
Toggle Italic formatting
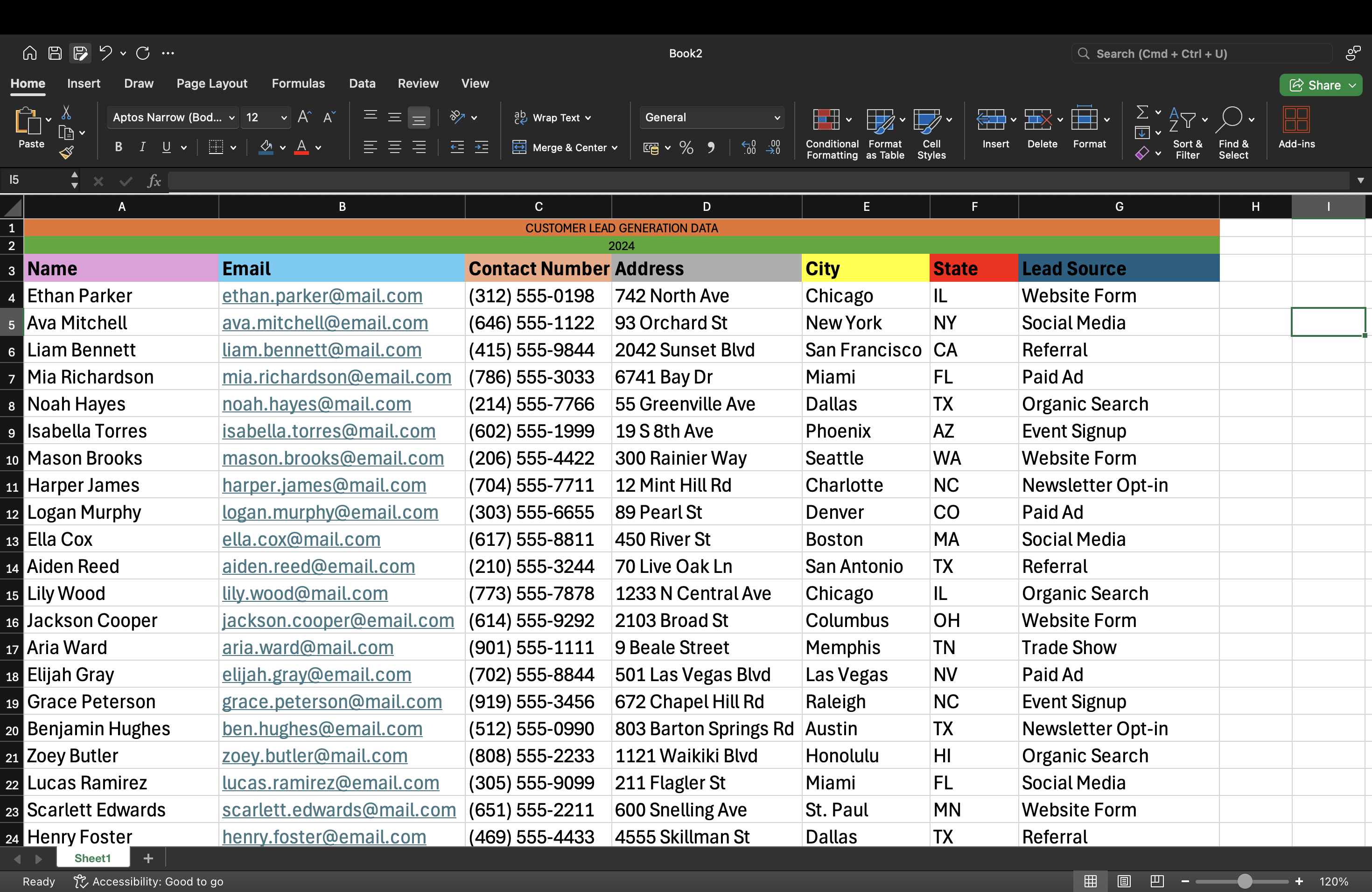pos(142,147)
